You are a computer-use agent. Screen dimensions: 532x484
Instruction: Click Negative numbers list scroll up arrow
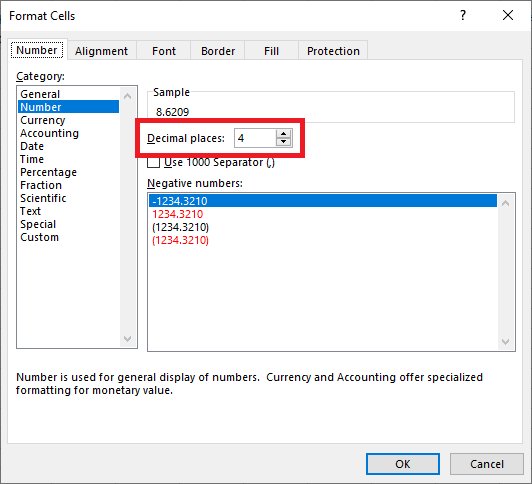506,203
